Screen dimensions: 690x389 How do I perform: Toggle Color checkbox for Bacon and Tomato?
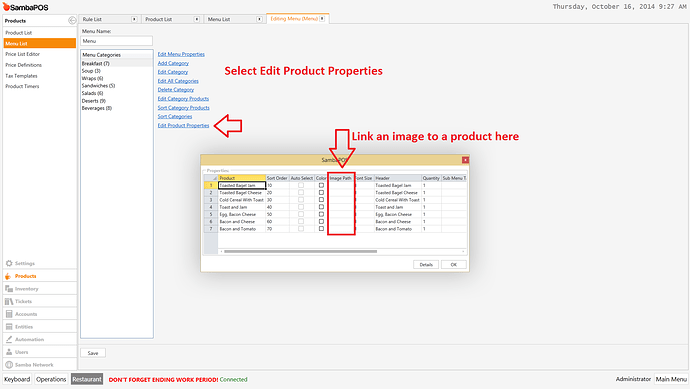click(x=321, y=229)
